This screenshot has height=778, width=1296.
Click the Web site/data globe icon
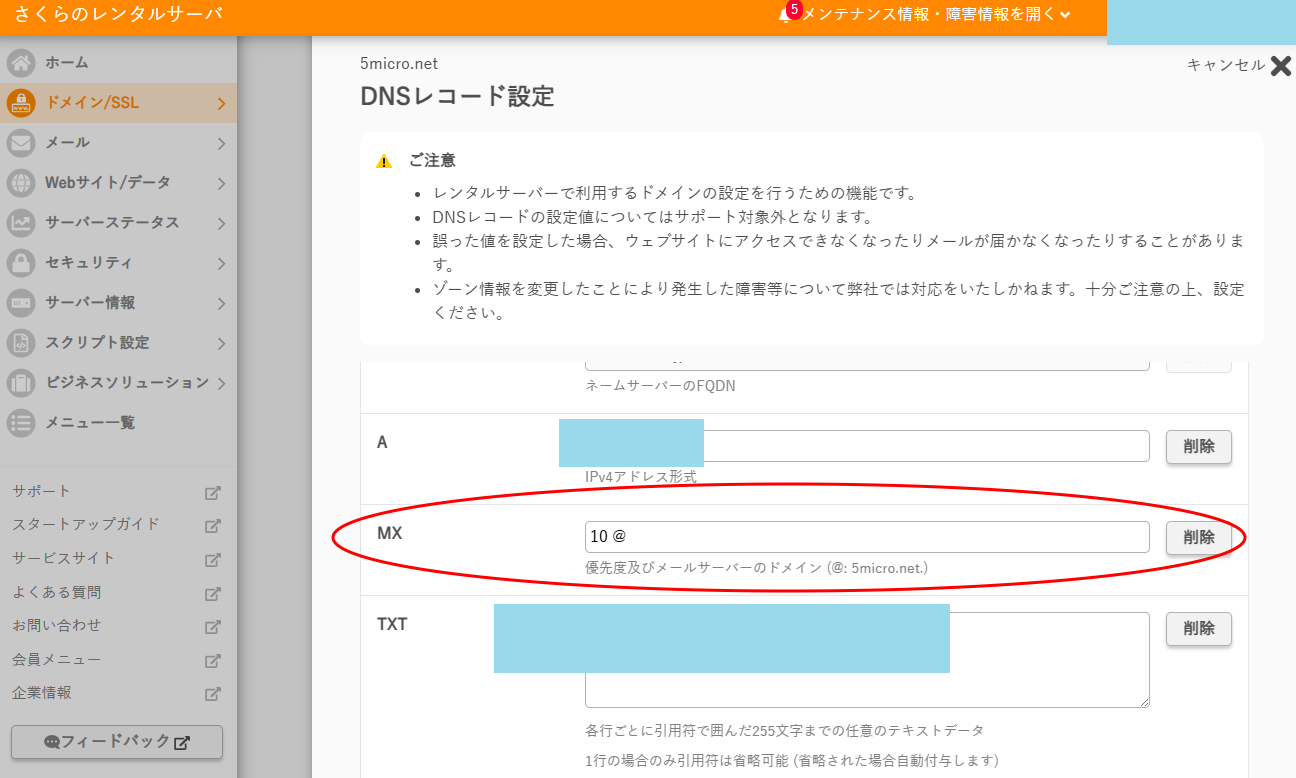pyautogui.click(x=21, y=183)
